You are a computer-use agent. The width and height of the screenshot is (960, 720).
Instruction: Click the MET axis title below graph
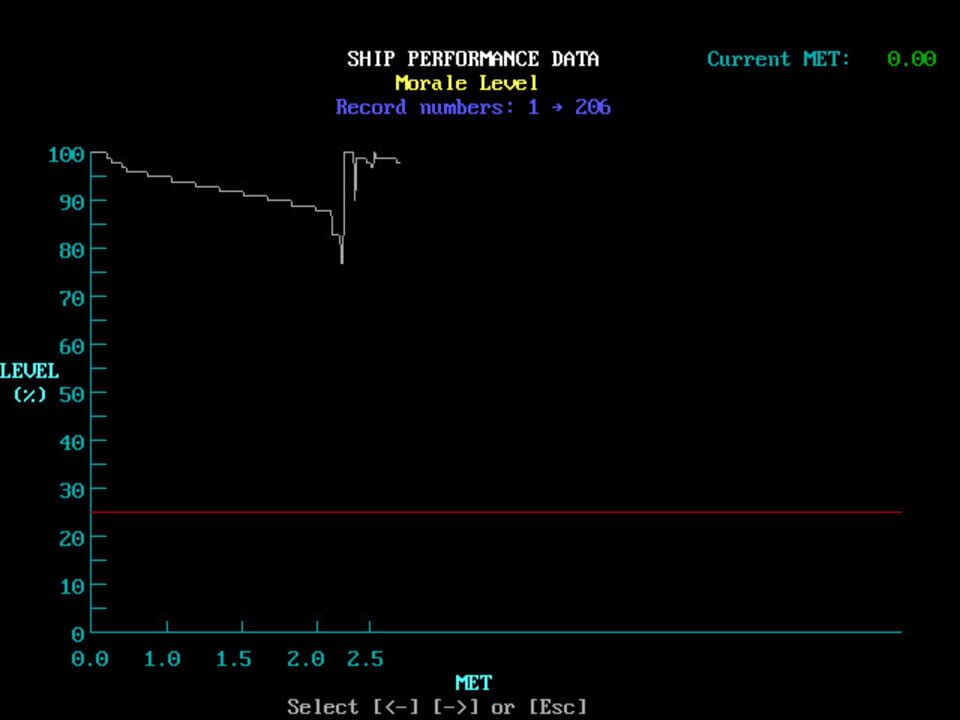[473, 683]
